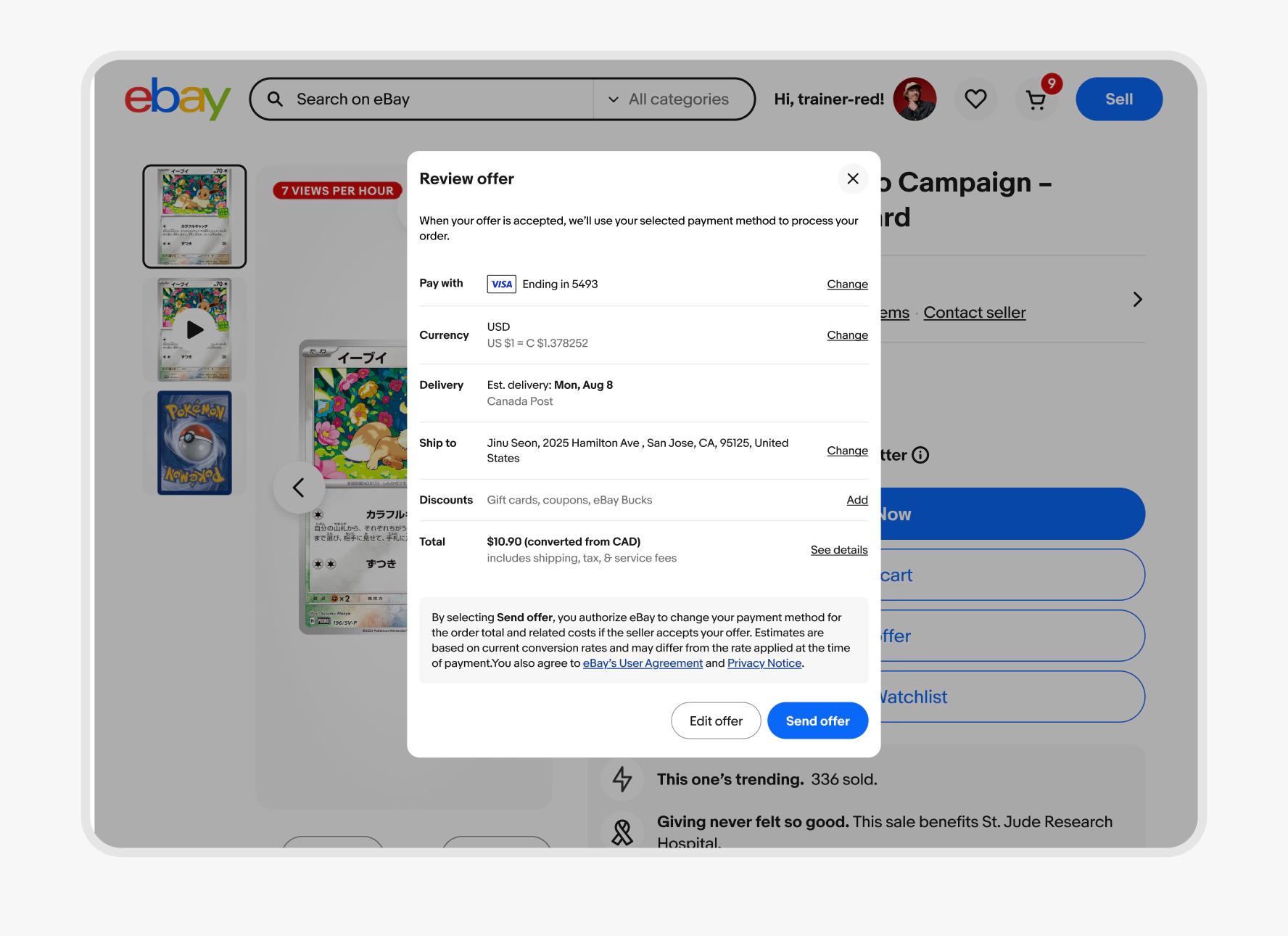Open the shopping cart icon

1036,100
